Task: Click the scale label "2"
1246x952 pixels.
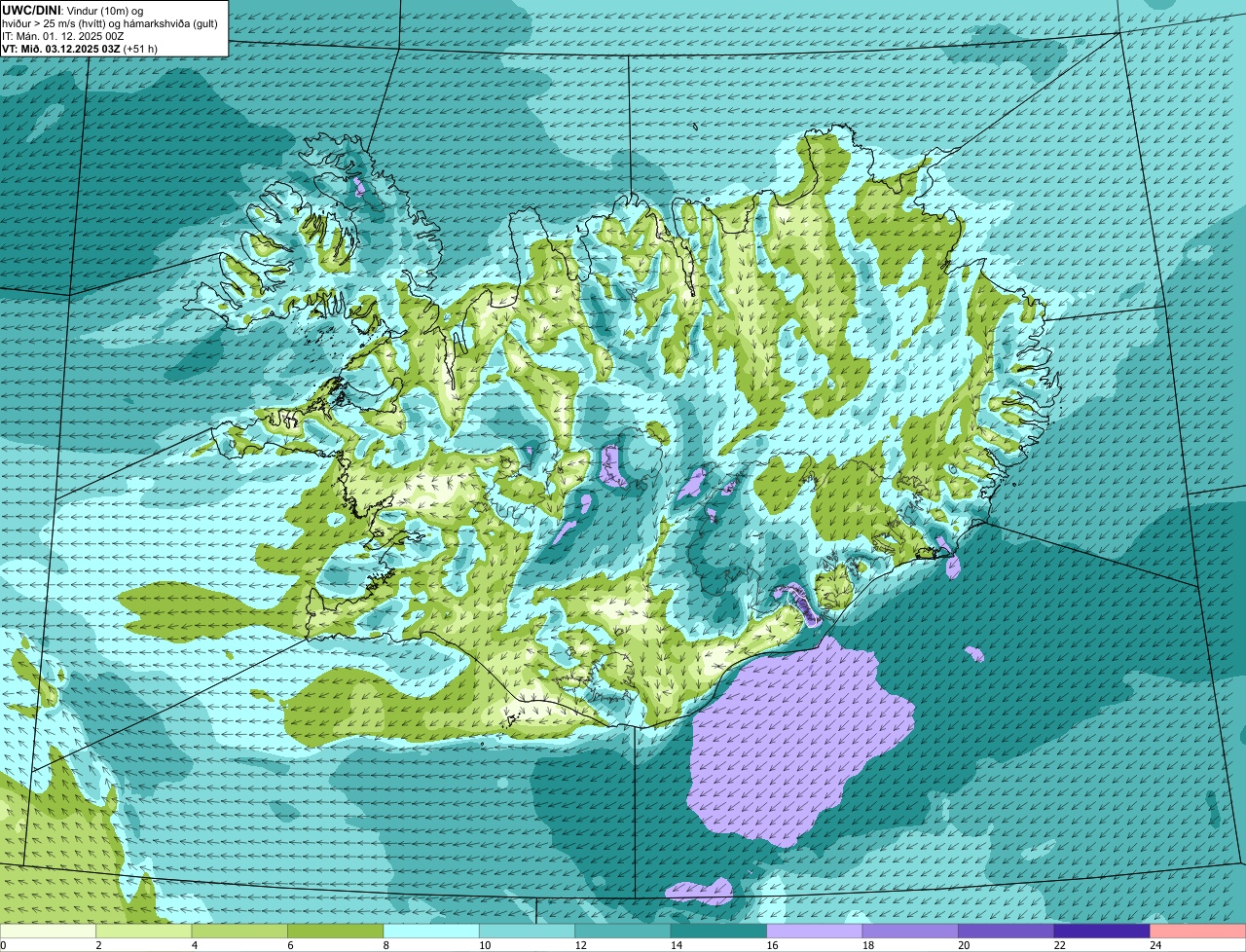Action: (98, 945)
